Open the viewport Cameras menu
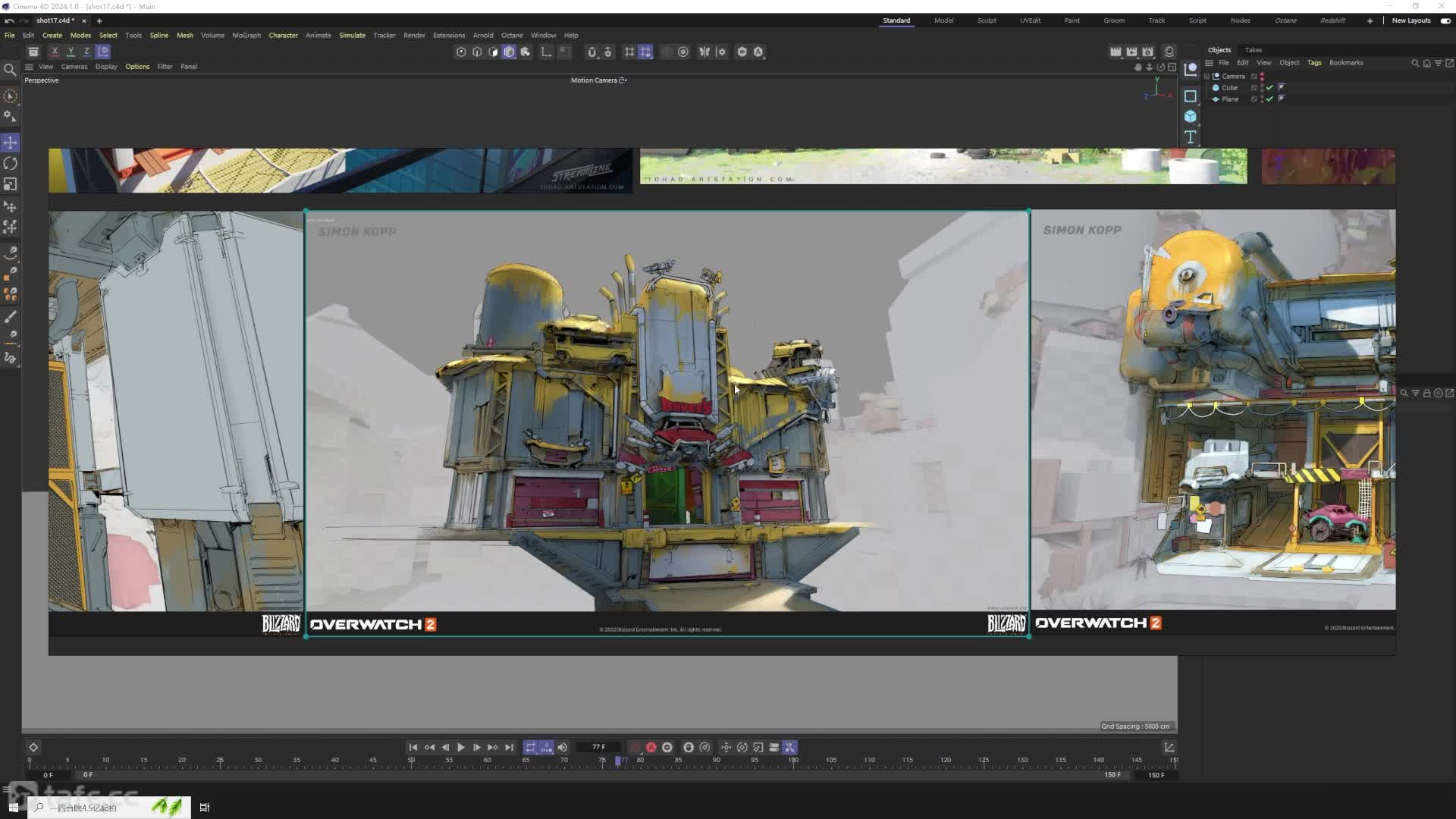This screenshot has height=819, width=1456. pos(74,67)
